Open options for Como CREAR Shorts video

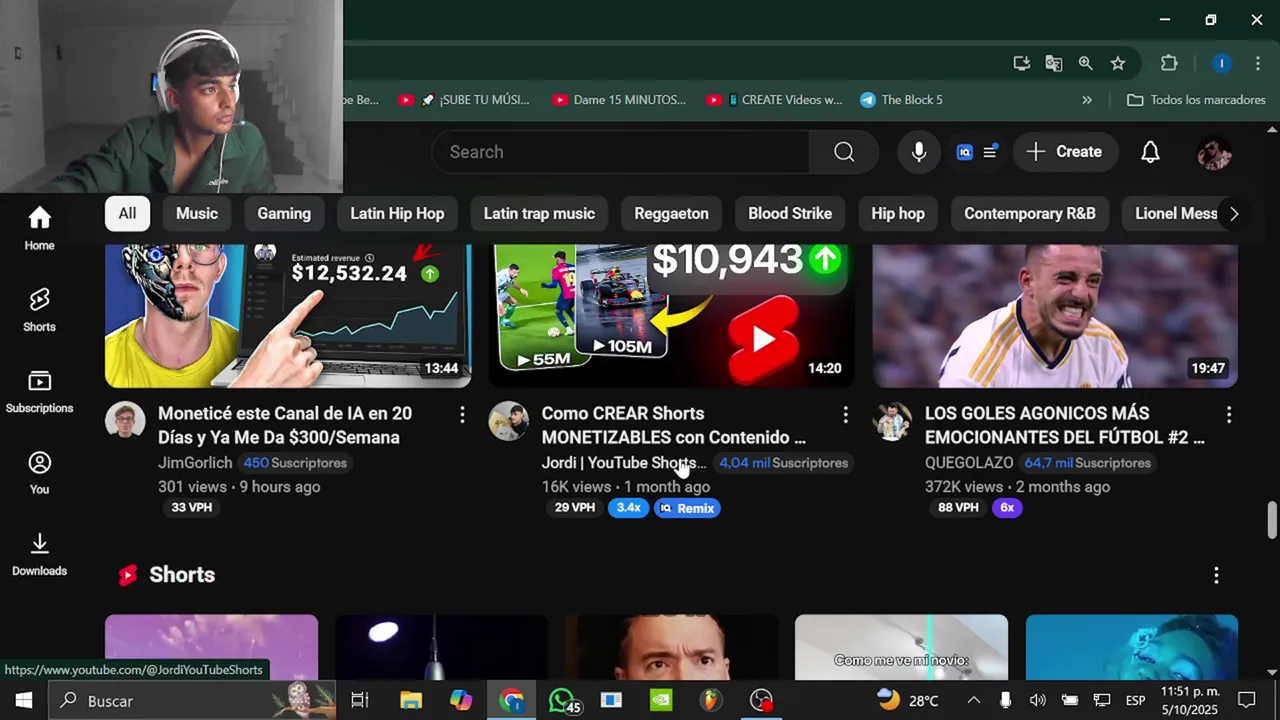(x=845, y=415)
